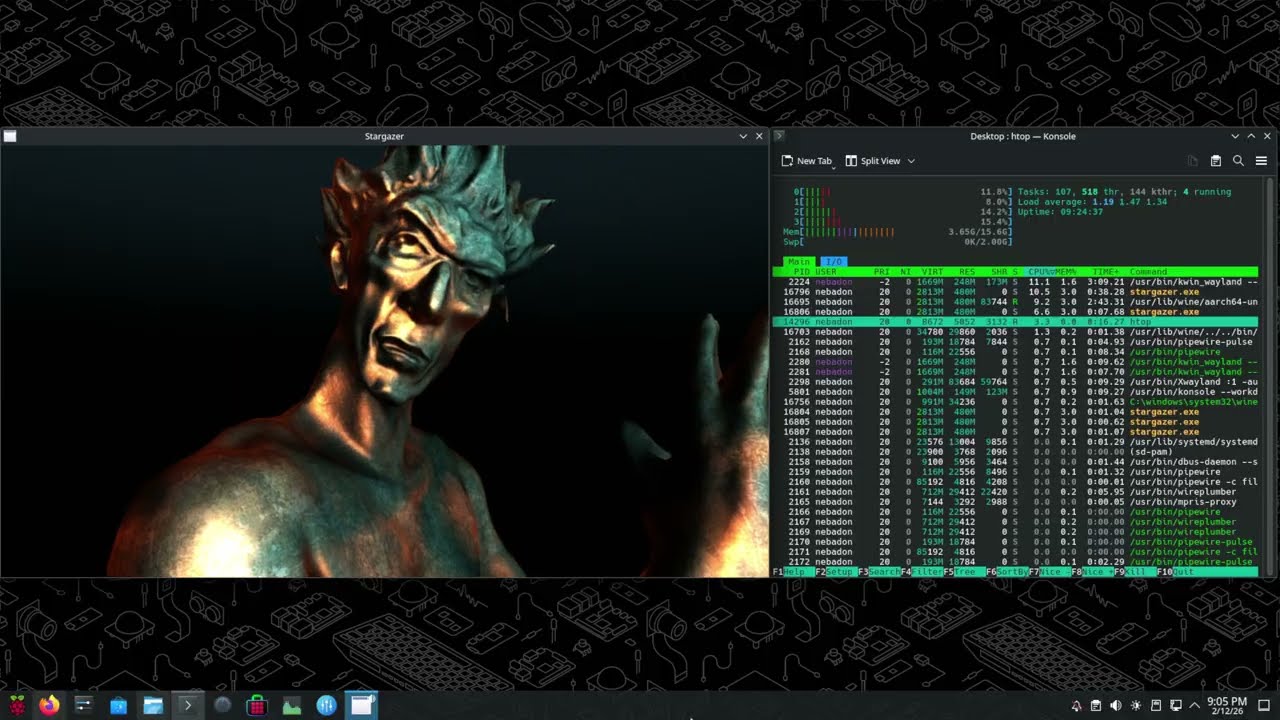Select process 2224 /usr/bin/kwin_wayland row
The width and height of the screenshot is (1280, 720).
click(1015, 282)
